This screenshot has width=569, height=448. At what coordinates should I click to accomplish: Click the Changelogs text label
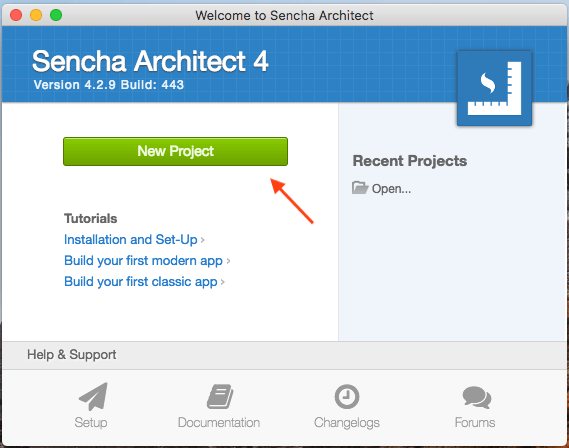tap(347, 423)
